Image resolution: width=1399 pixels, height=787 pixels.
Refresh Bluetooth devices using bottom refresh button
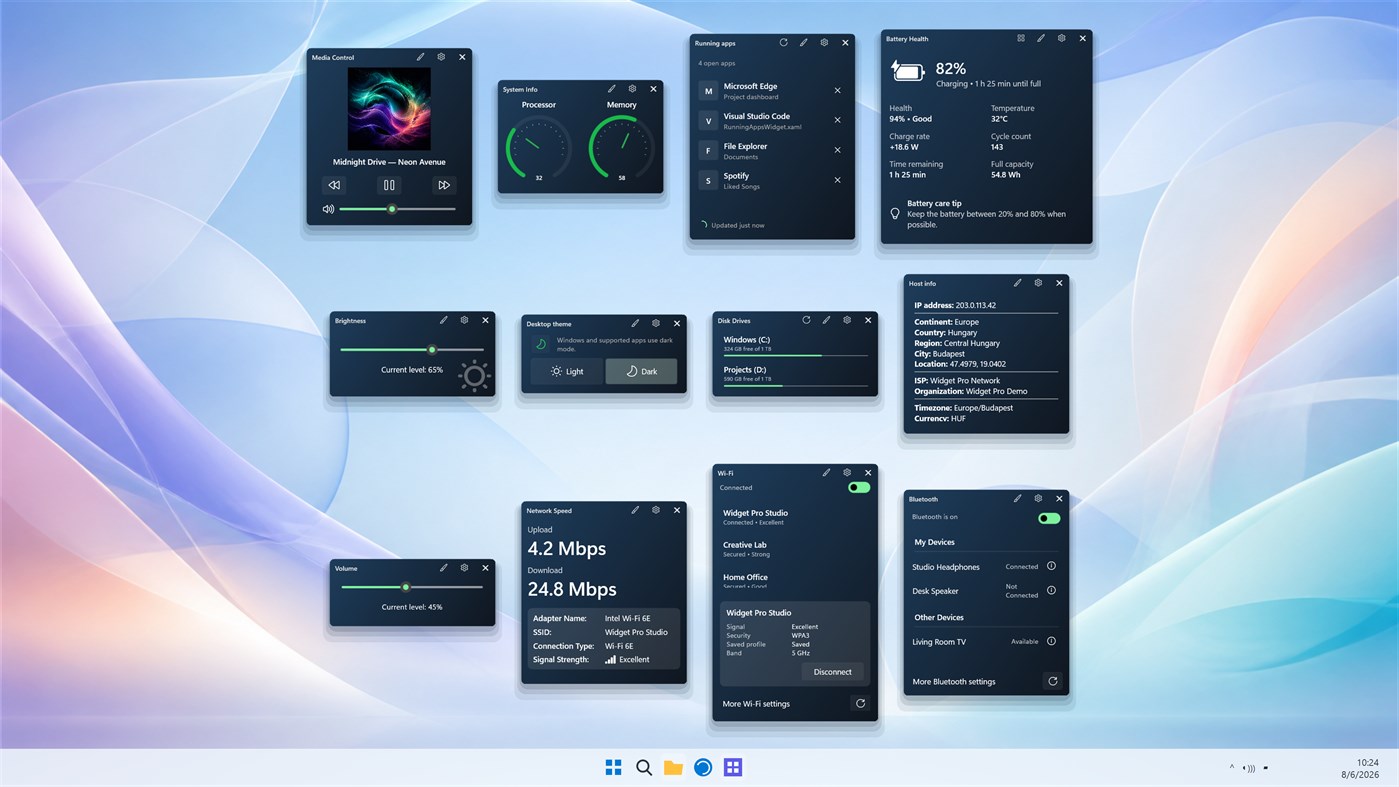click(1052, 681)
